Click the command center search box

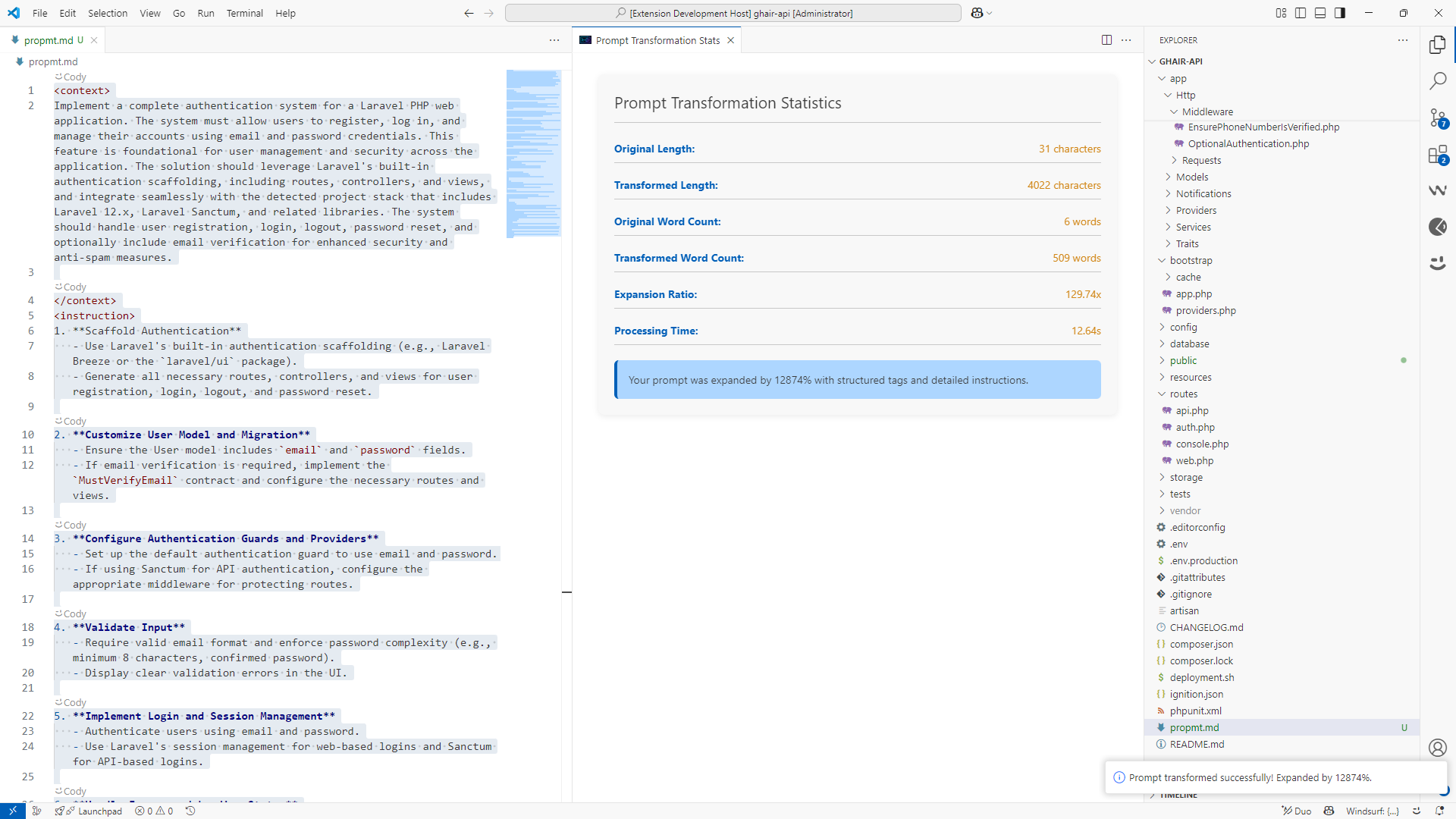pos(733,13)
